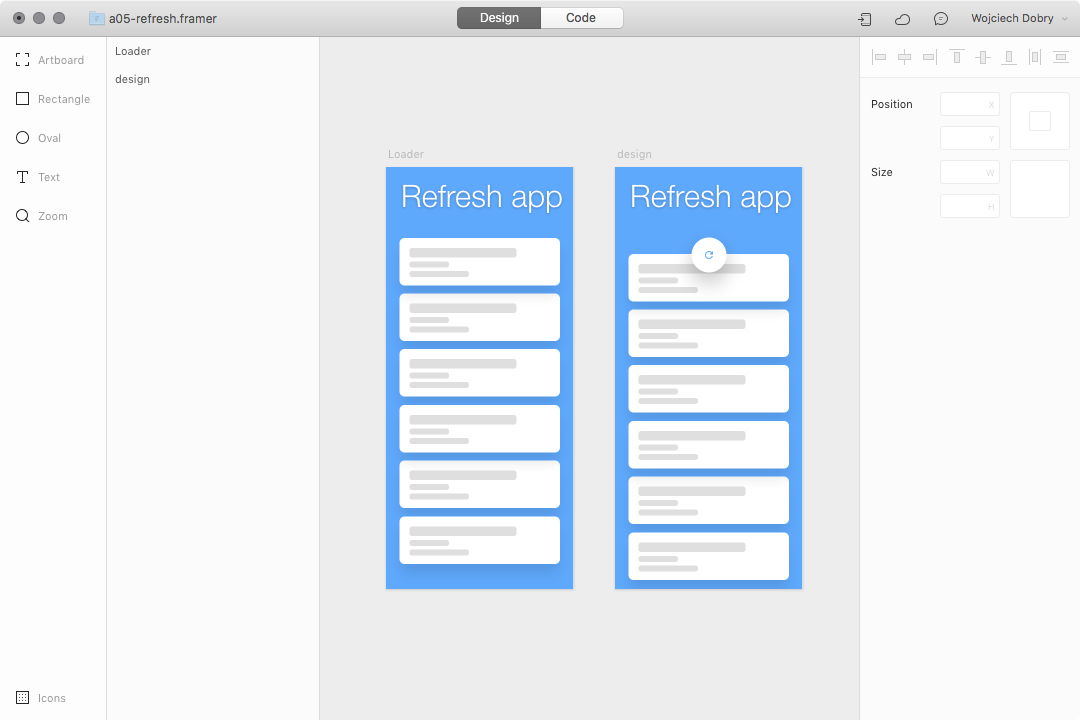
Task: Click the Size W input field
Action: click(969, 172)
